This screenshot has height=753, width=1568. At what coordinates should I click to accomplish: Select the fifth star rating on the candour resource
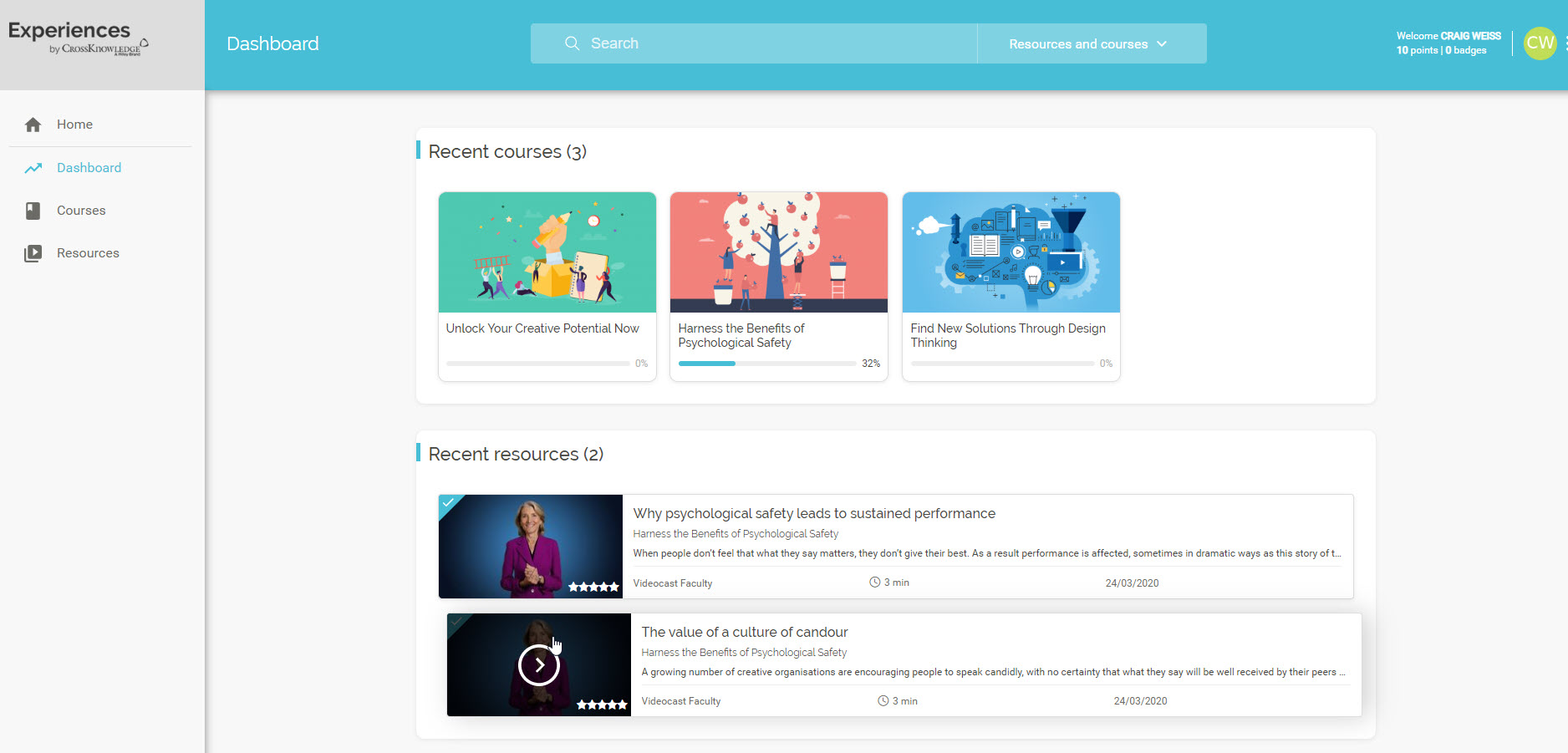click(624, 705)
